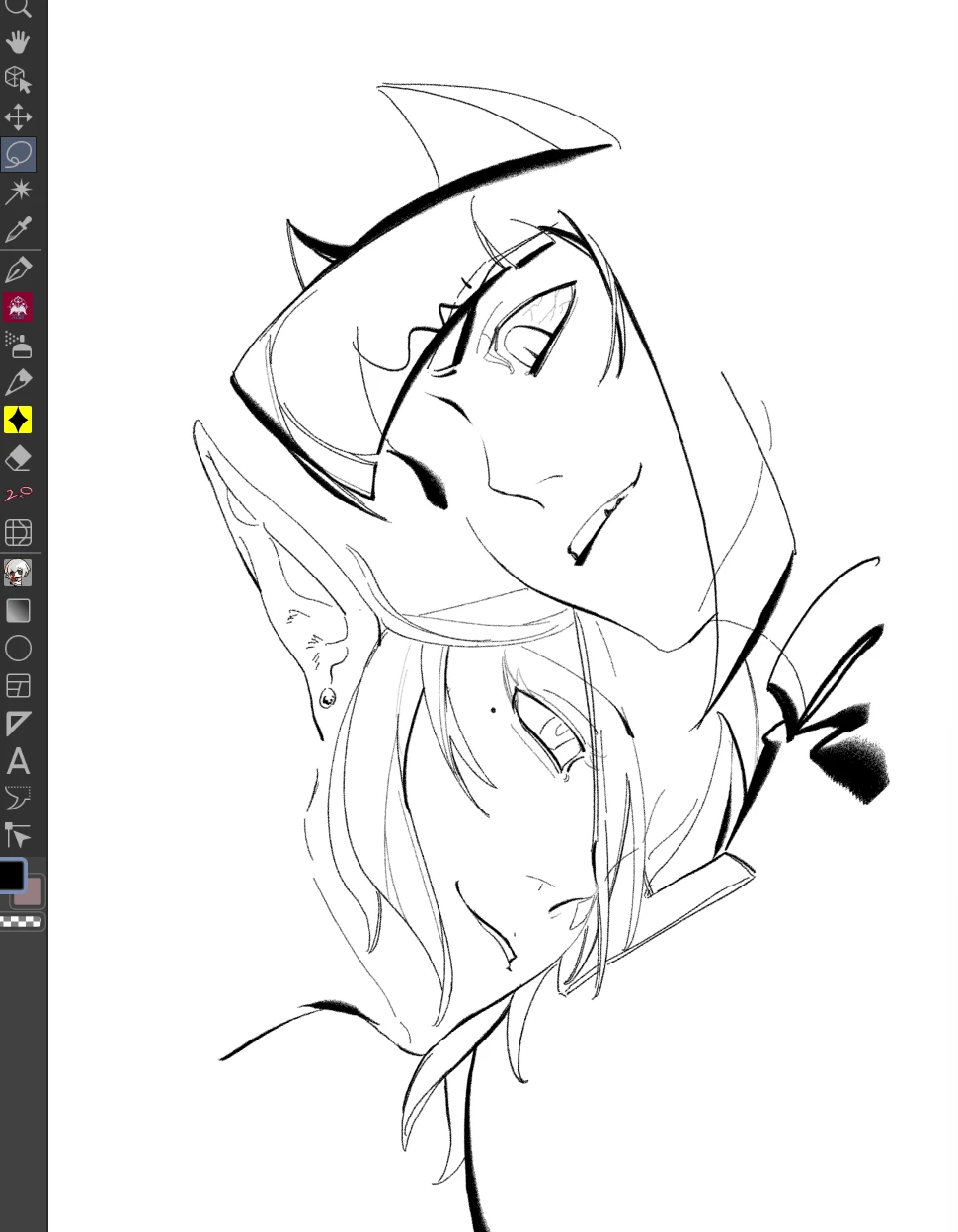Image resolution: width=958 pixels, height=1232 pixels.
Task: Select the chibi character custom tool
Action: 18,573
